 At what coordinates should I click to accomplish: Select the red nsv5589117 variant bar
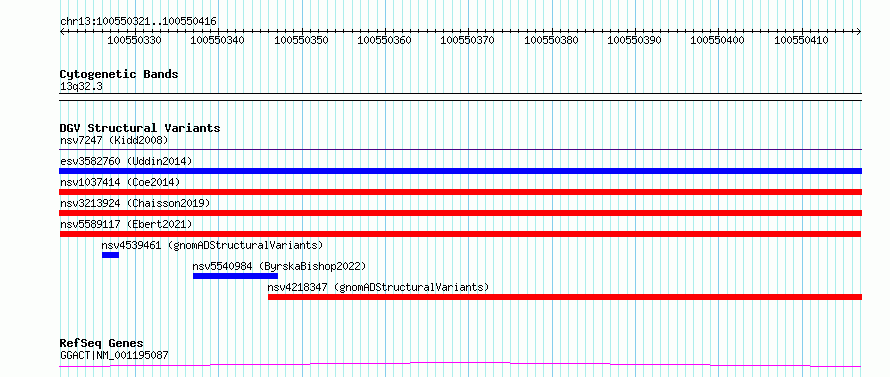(x=460, y=234)
